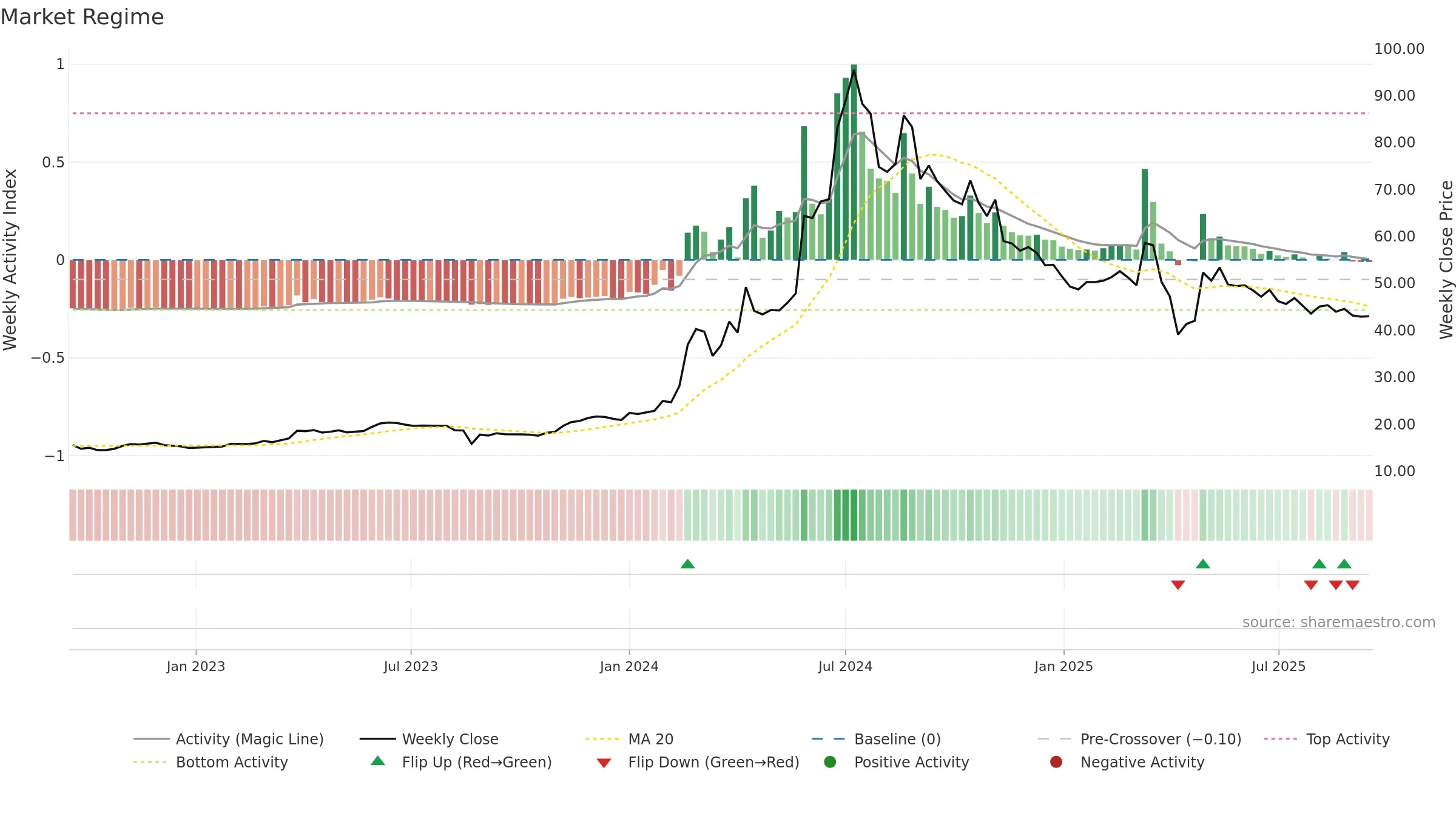Hide the Pre-Crossover (−0.10) legend entry
This screenshot has height=819, width=1456.
1139,739
